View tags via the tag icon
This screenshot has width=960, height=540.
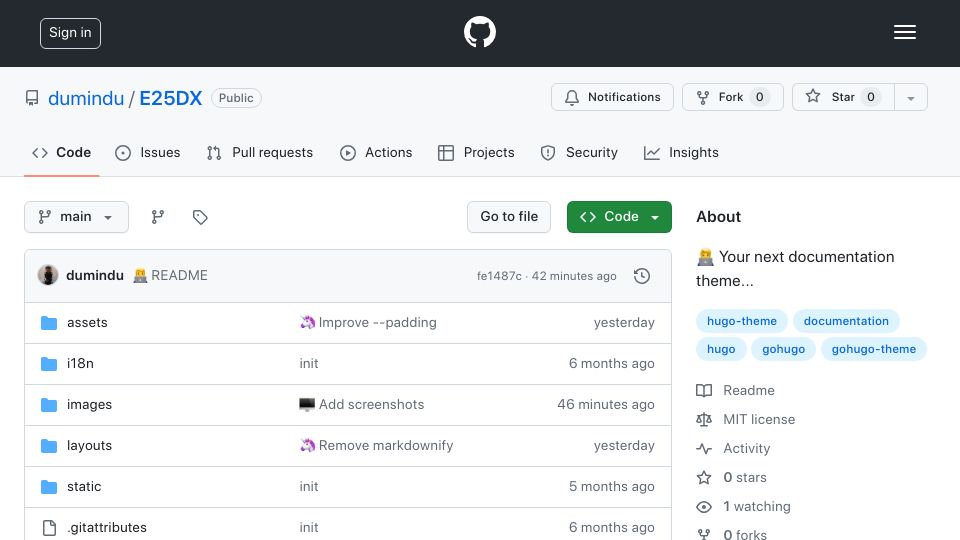[200, 217]
